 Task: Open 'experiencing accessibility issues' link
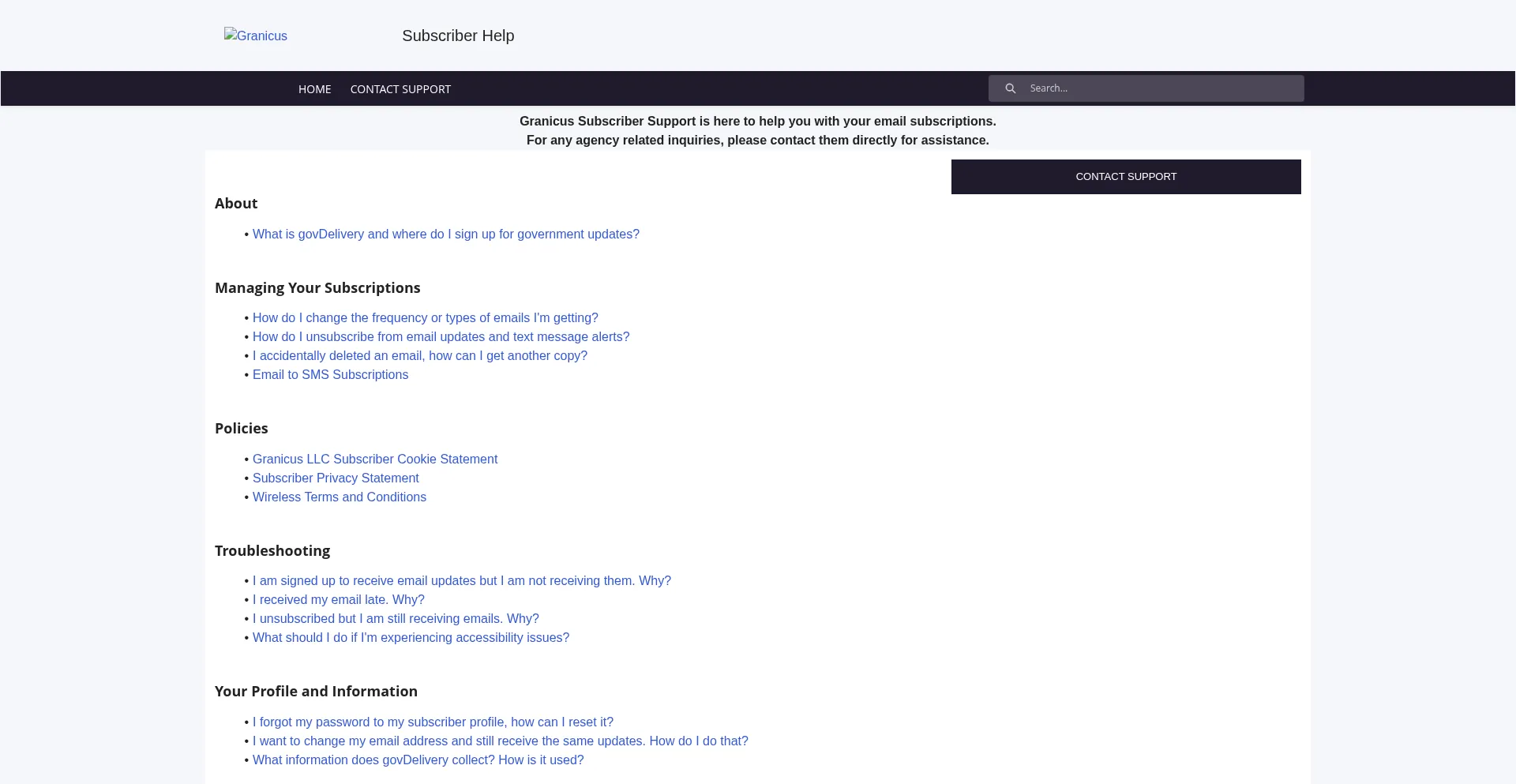click(x=411, y=638)
